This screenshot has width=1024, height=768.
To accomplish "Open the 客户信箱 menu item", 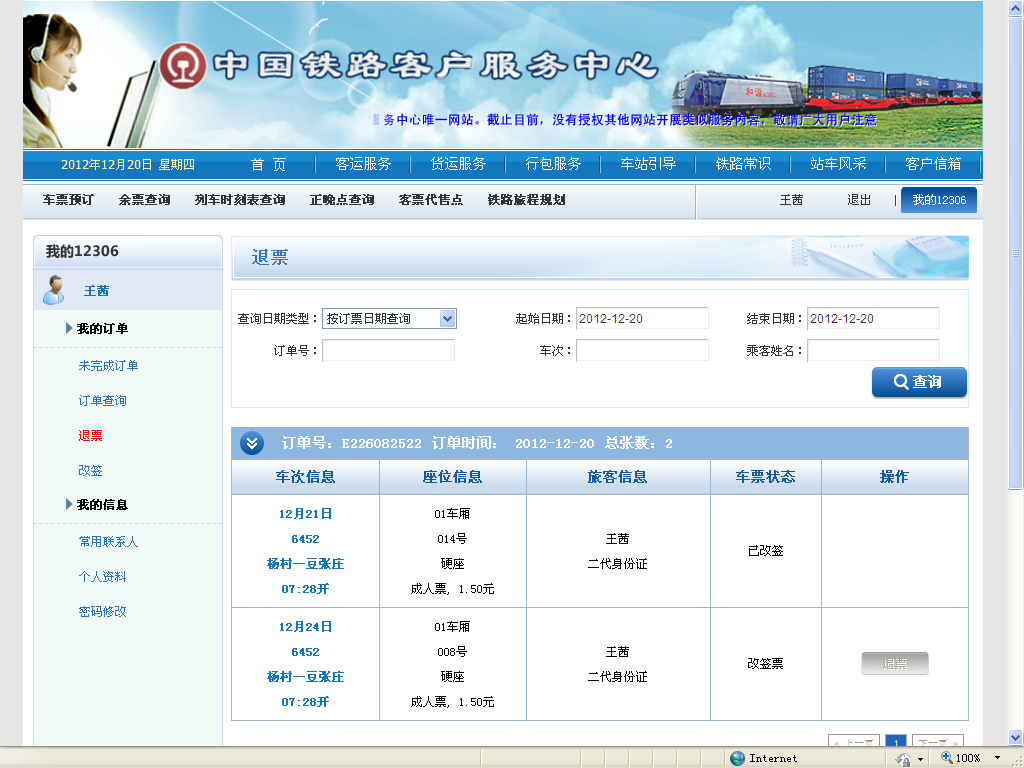I will (933, 164).
